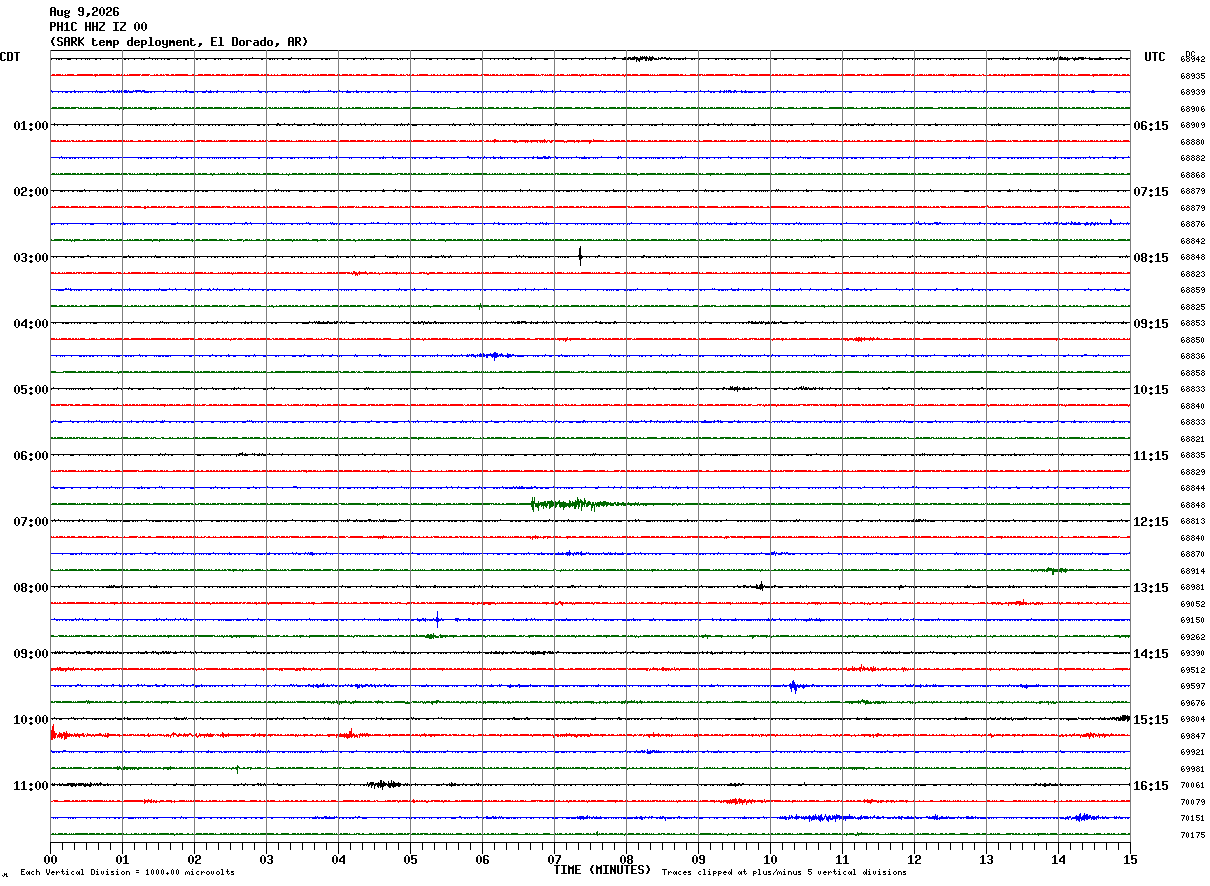
Task: Click the vertical division microvolts scale note
Action: [128, 873]
